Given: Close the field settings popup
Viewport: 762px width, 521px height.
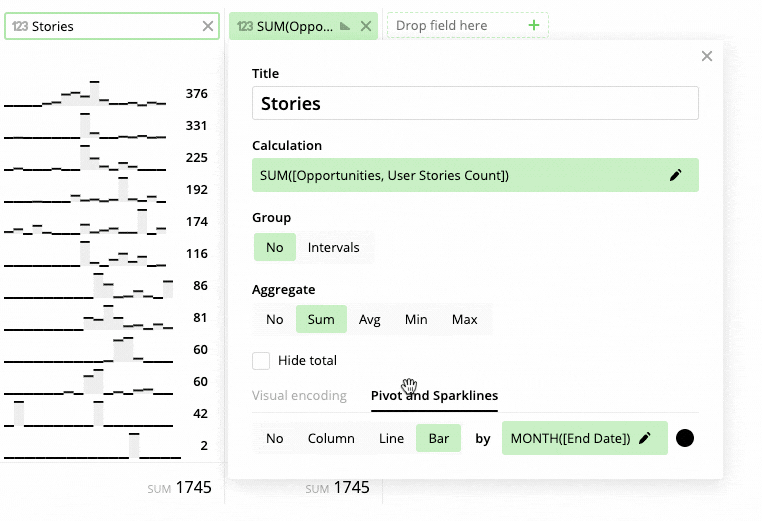Looking at the screenshot, I should click(x=707, y=56).
